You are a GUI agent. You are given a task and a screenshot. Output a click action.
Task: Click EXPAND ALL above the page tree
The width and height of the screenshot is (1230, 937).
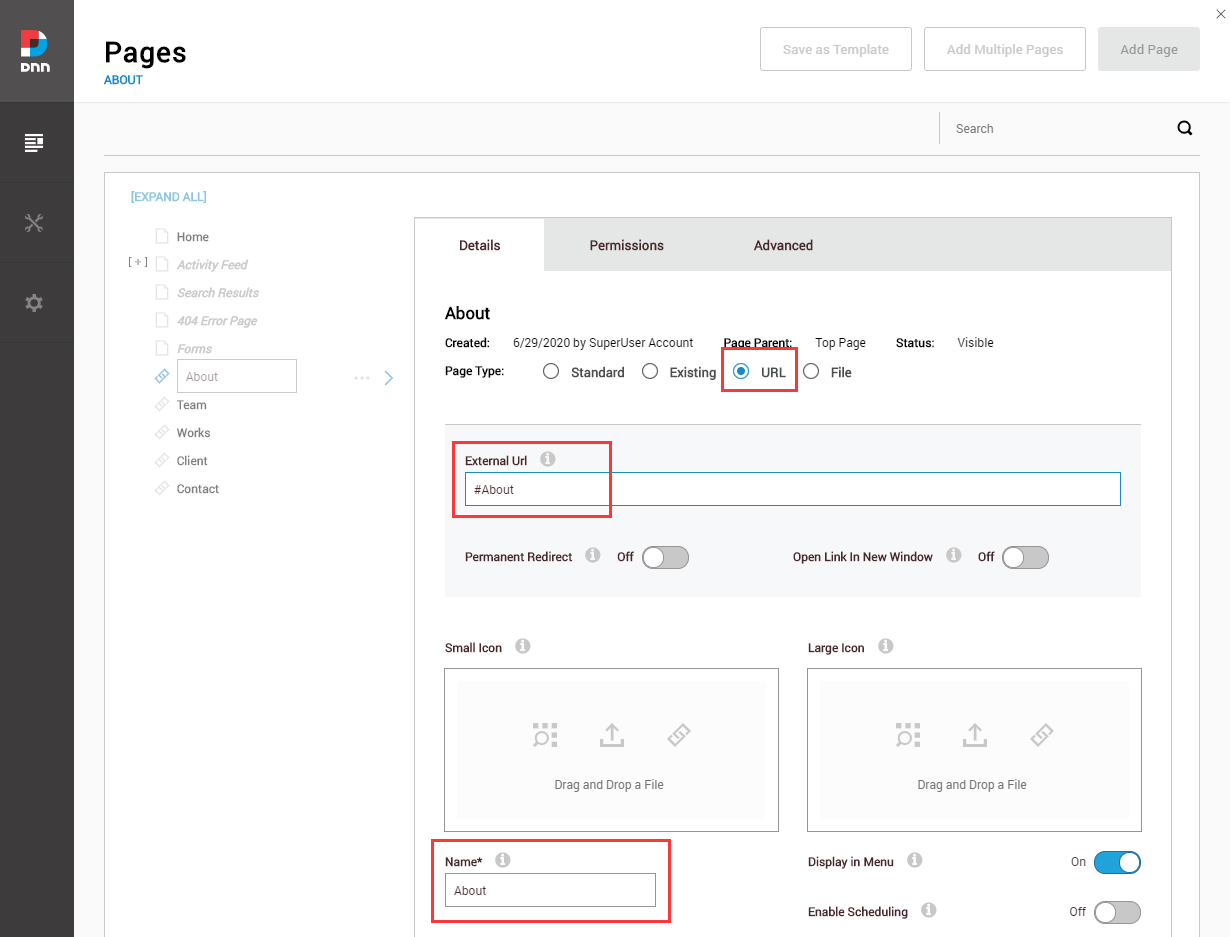tap(168, 196)
